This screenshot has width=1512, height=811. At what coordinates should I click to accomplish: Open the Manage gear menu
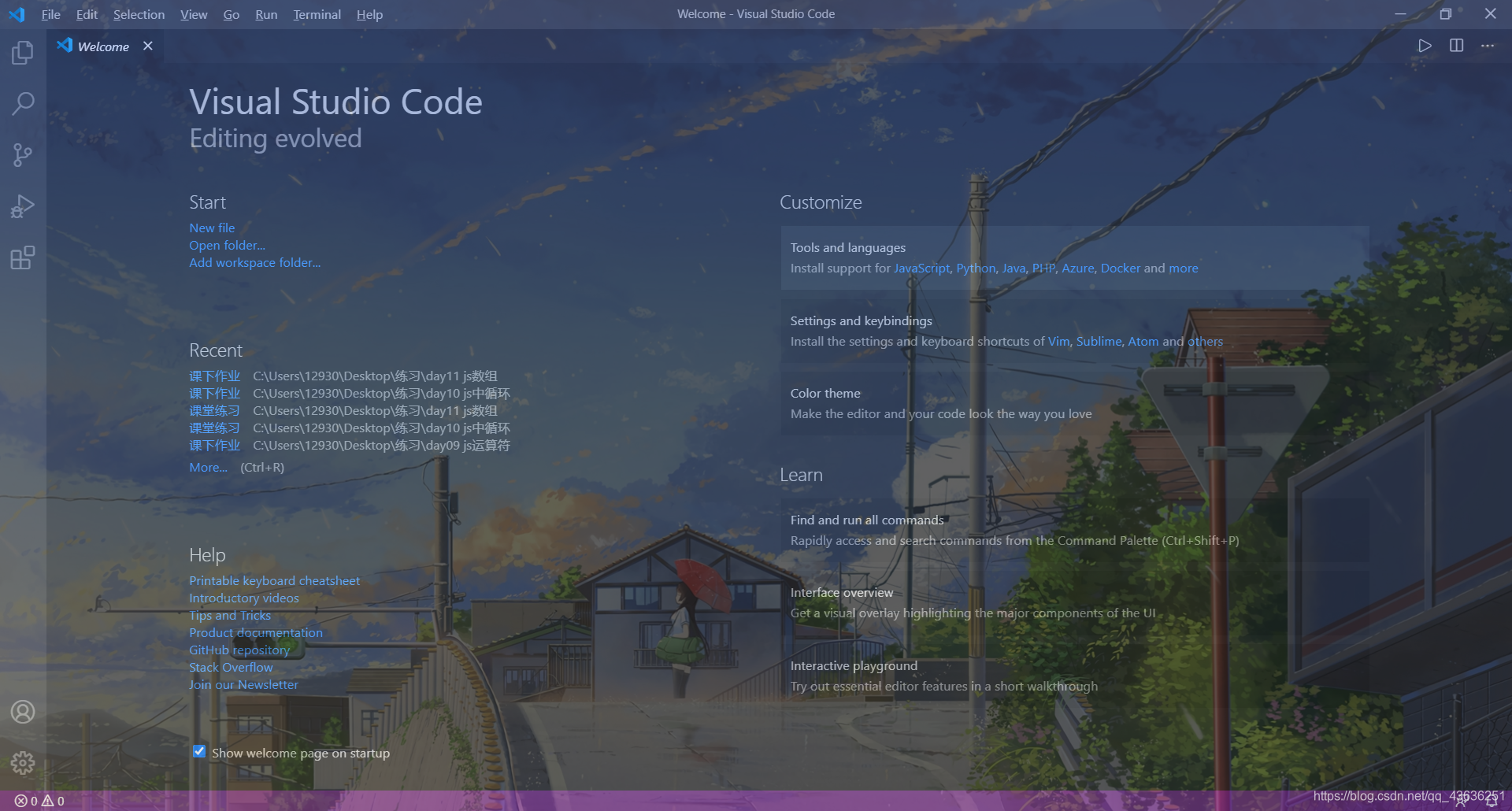[23, 762]
